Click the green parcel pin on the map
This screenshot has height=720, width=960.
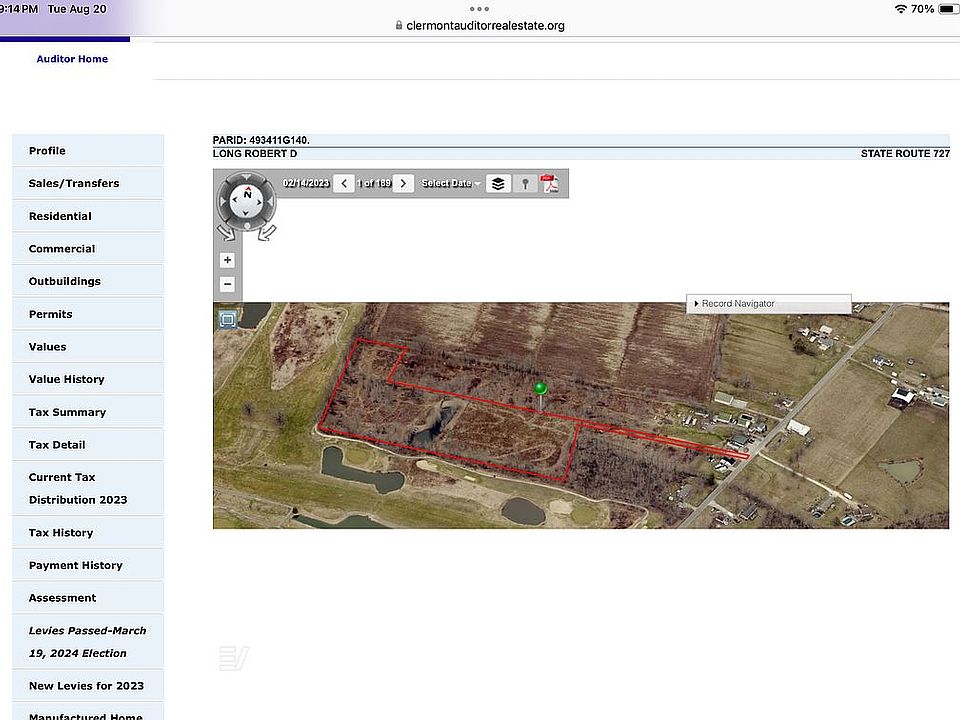pos(540,389)
